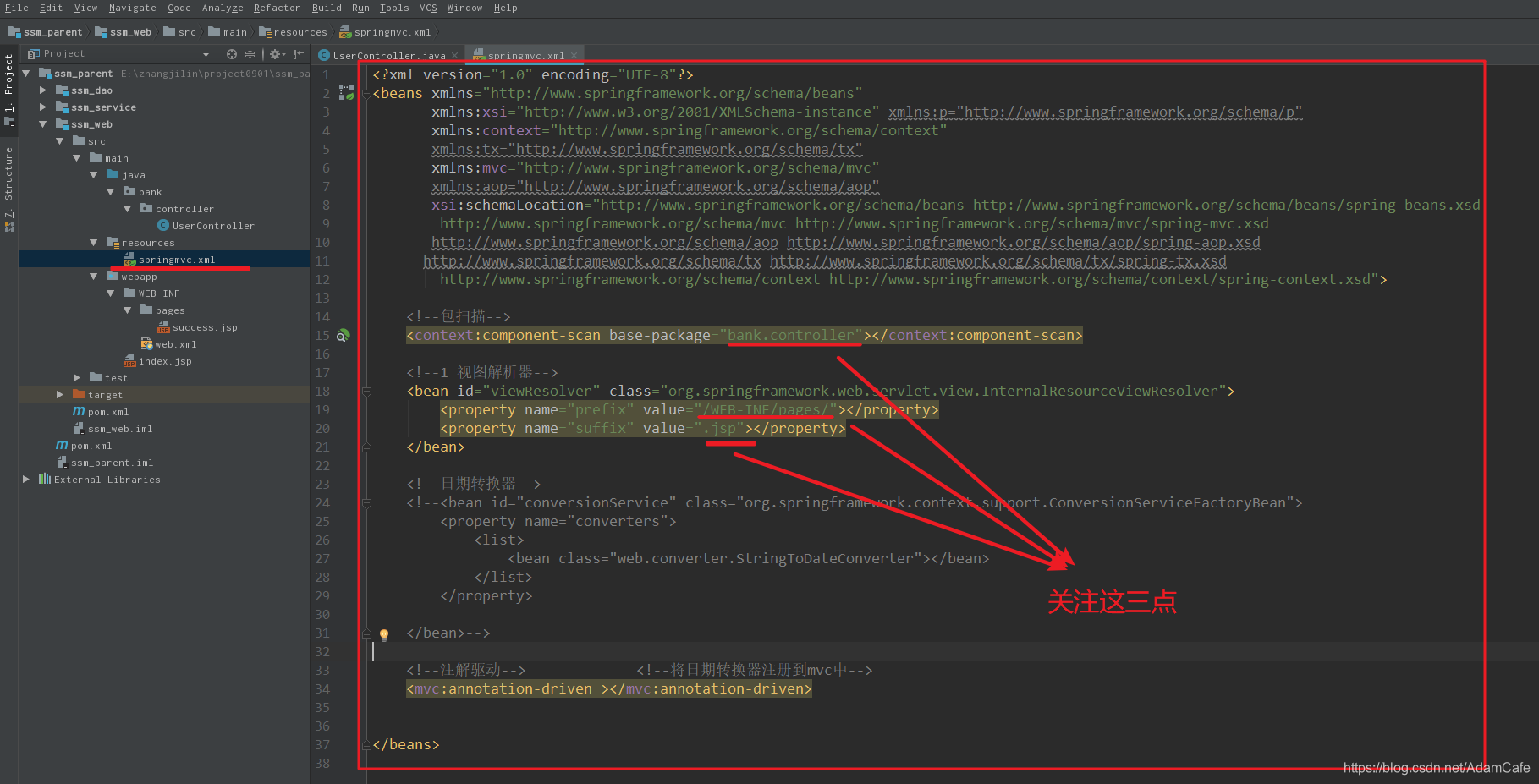
Task: Click springmvc.xml in the breadcrumb bar
Action: 385,32
